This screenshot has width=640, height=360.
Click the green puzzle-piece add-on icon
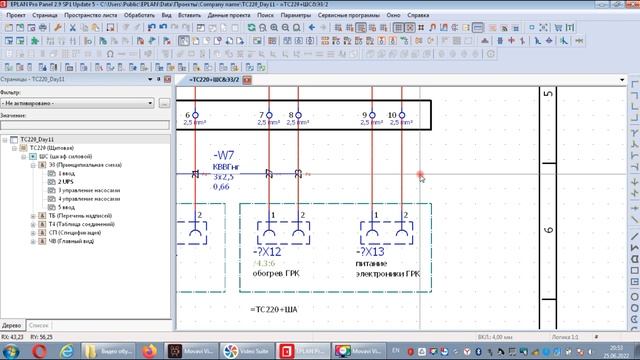click(x=35, y=41)
